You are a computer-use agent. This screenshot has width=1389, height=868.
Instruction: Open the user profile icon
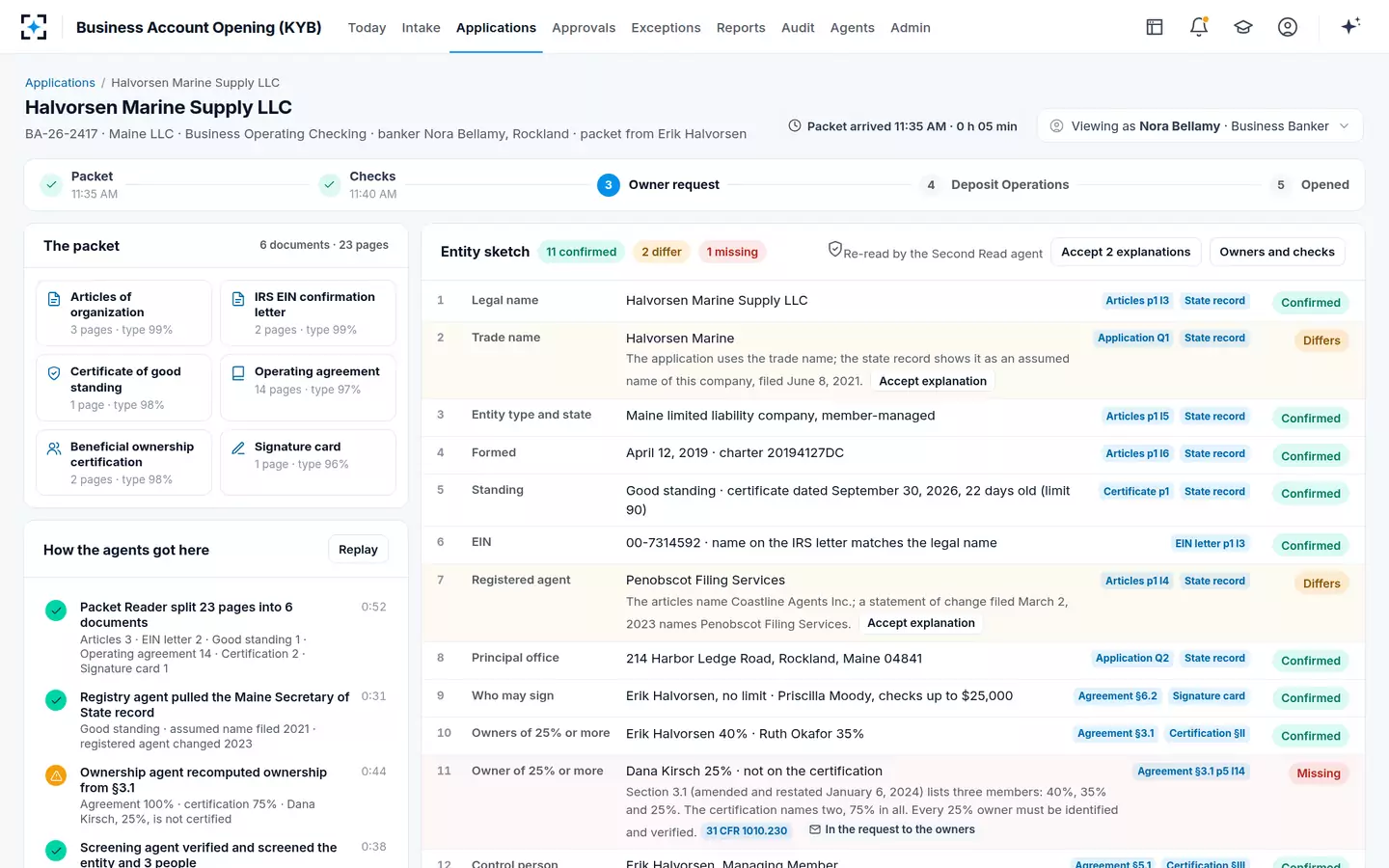1288,27
